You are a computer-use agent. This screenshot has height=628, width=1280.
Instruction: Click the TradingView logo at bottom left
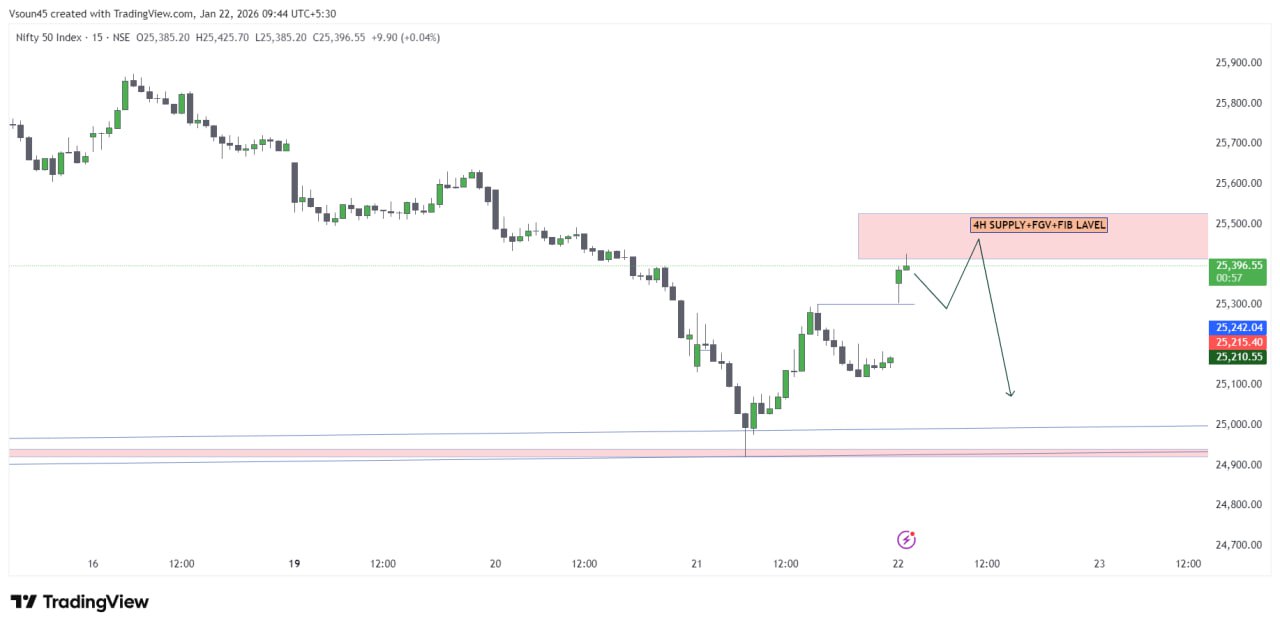[x=80, y=602]
